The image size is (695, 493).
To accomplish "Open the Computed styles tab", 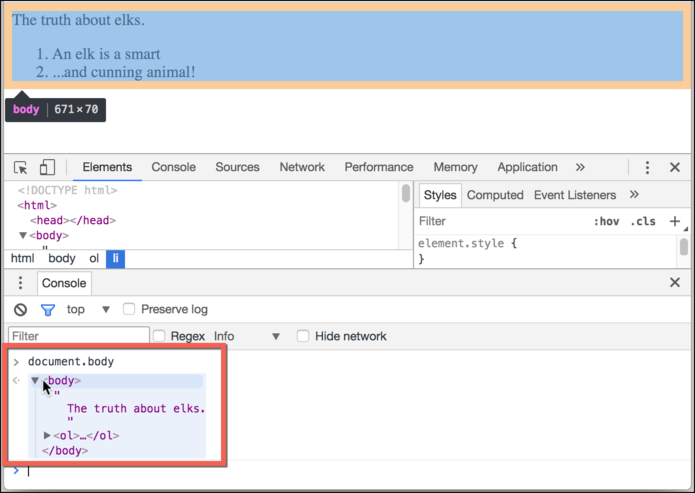I will pos(495,196).
